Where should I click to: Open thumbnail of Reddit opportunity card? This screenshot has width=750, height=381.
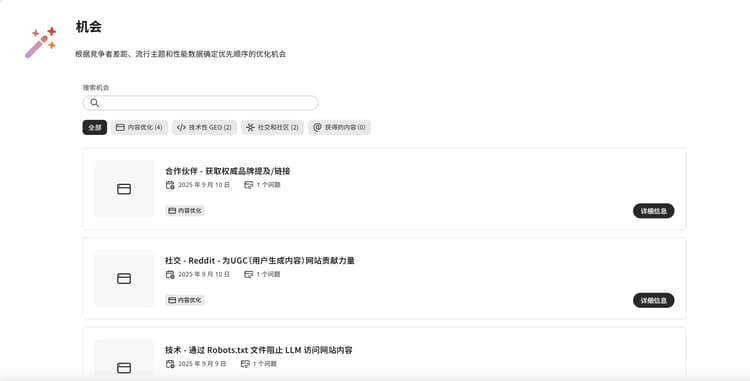pyautogui.click(x=124, y=278)
